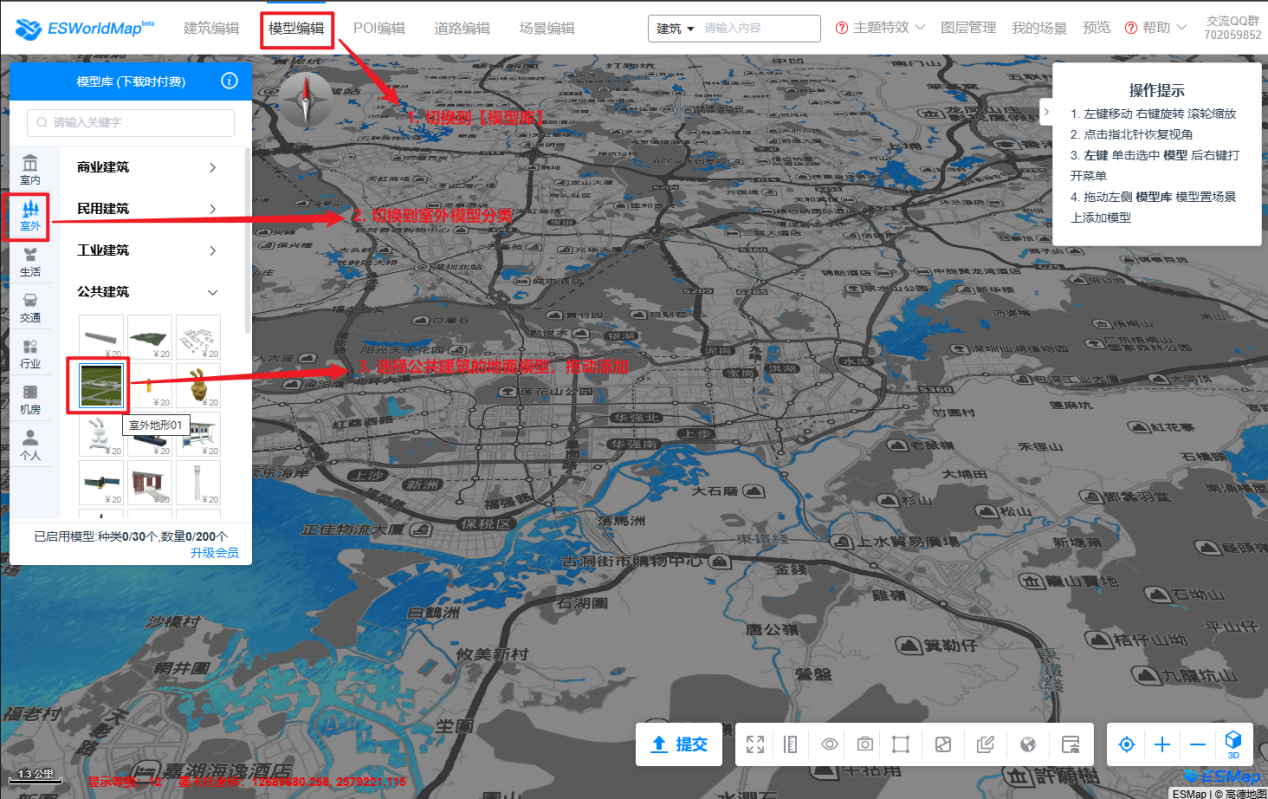1268x799 pixels.
Task: Click the ruler measure tool icon
Action: click(791, 744)
